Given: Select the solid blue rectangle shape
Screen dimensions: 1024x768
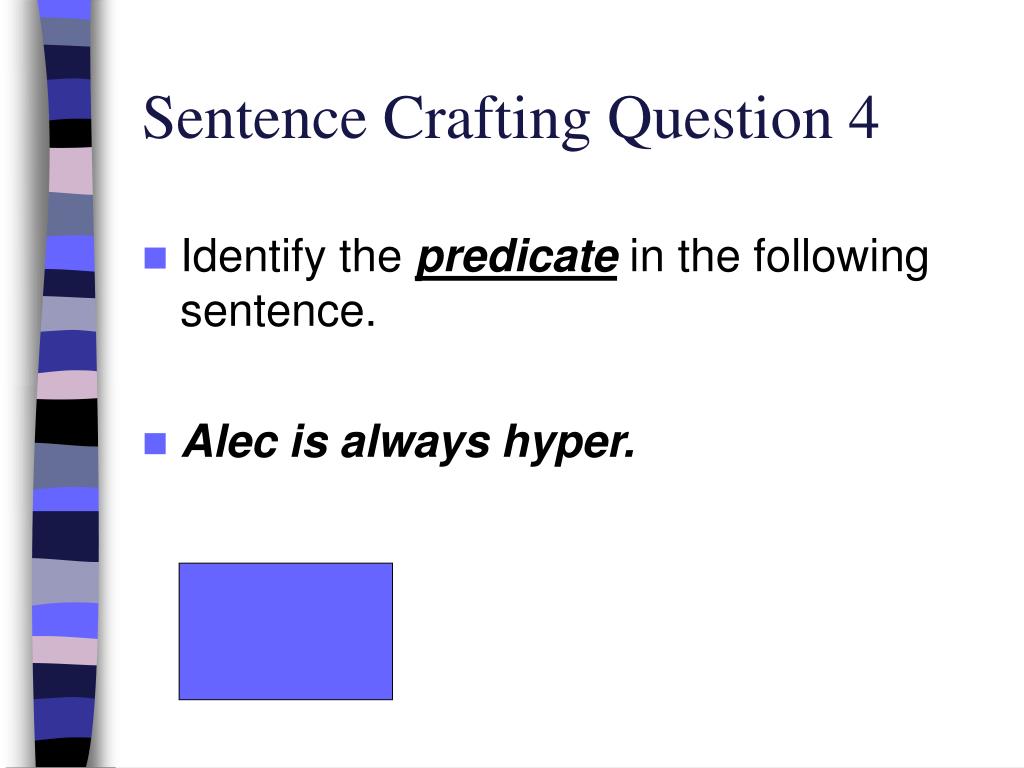Looking at the screenshot, I should click(285, 631).
